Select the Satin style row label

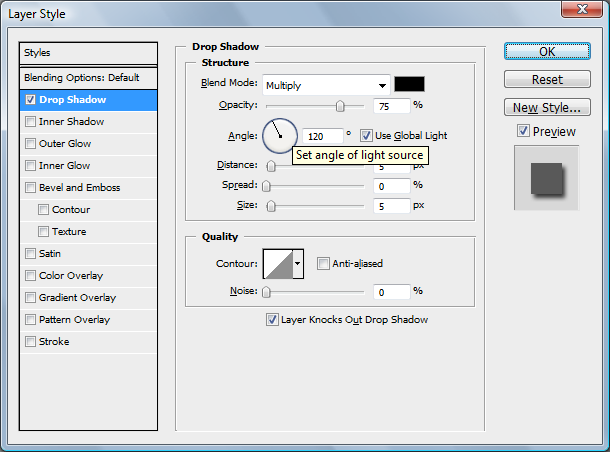(50, 254)
